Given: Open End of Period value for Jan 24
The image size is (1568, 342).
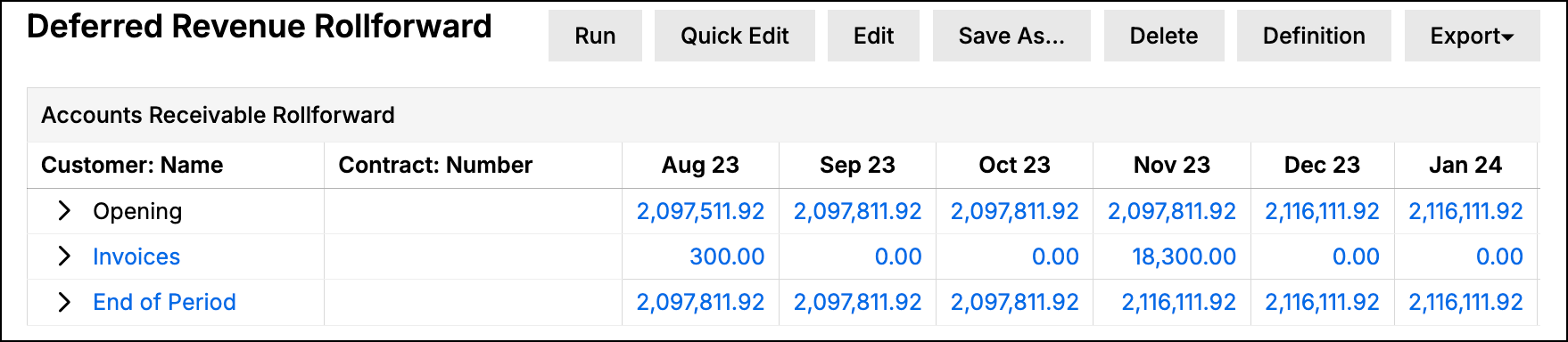Looking at the screenshot, I should click(x=1465, y=302).
